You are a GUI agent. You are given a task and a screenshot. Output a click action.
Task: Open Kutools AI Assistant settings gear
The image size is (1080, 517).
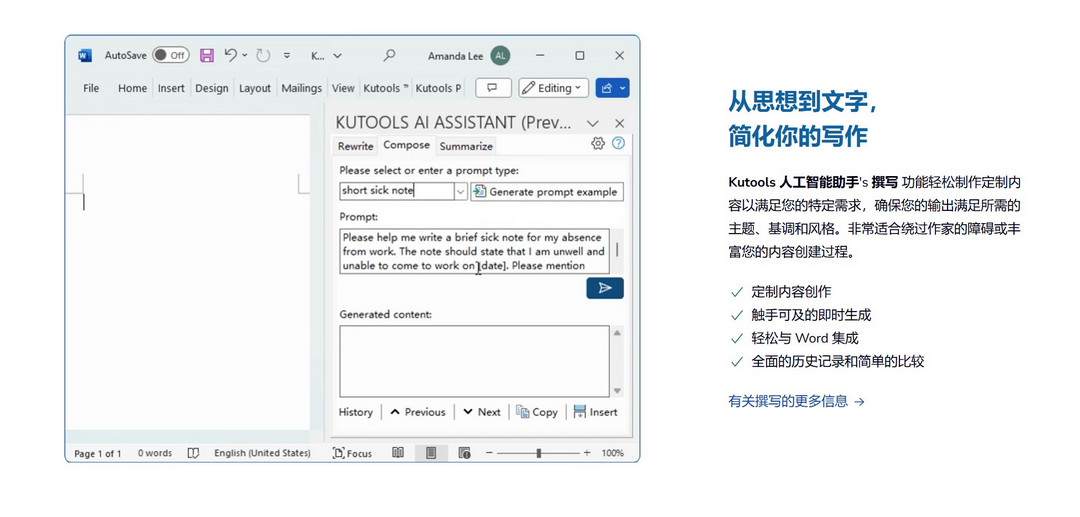tap(598, 144)
